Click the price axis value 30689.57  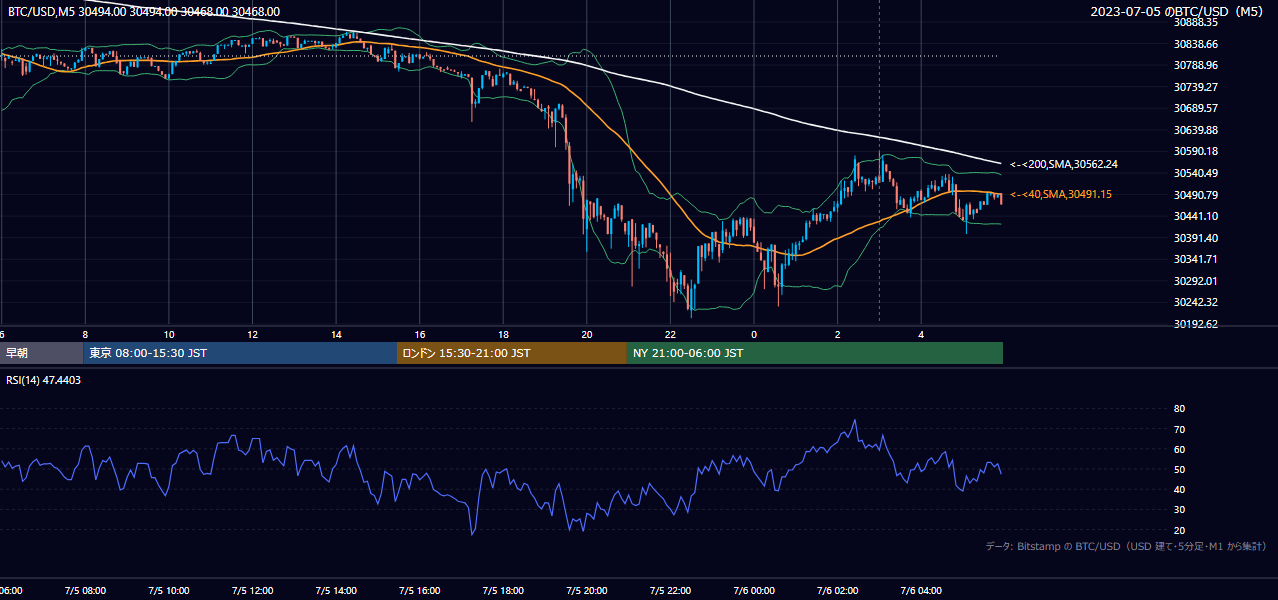[x=1195, y=108]
